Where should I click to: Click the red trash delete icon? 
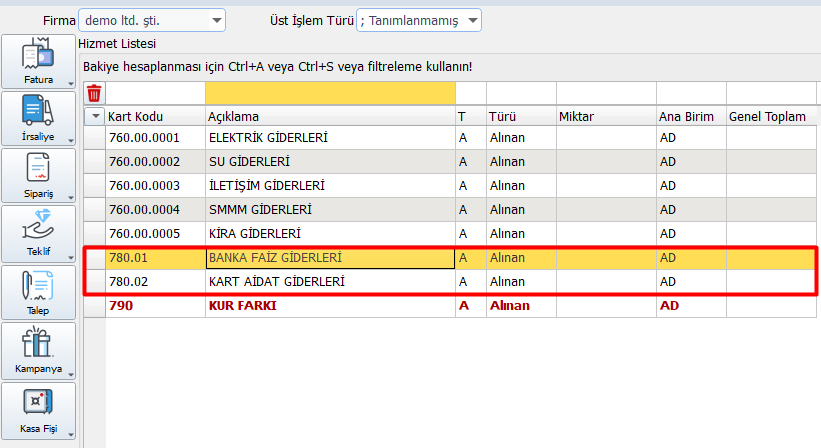click(94, 94)
